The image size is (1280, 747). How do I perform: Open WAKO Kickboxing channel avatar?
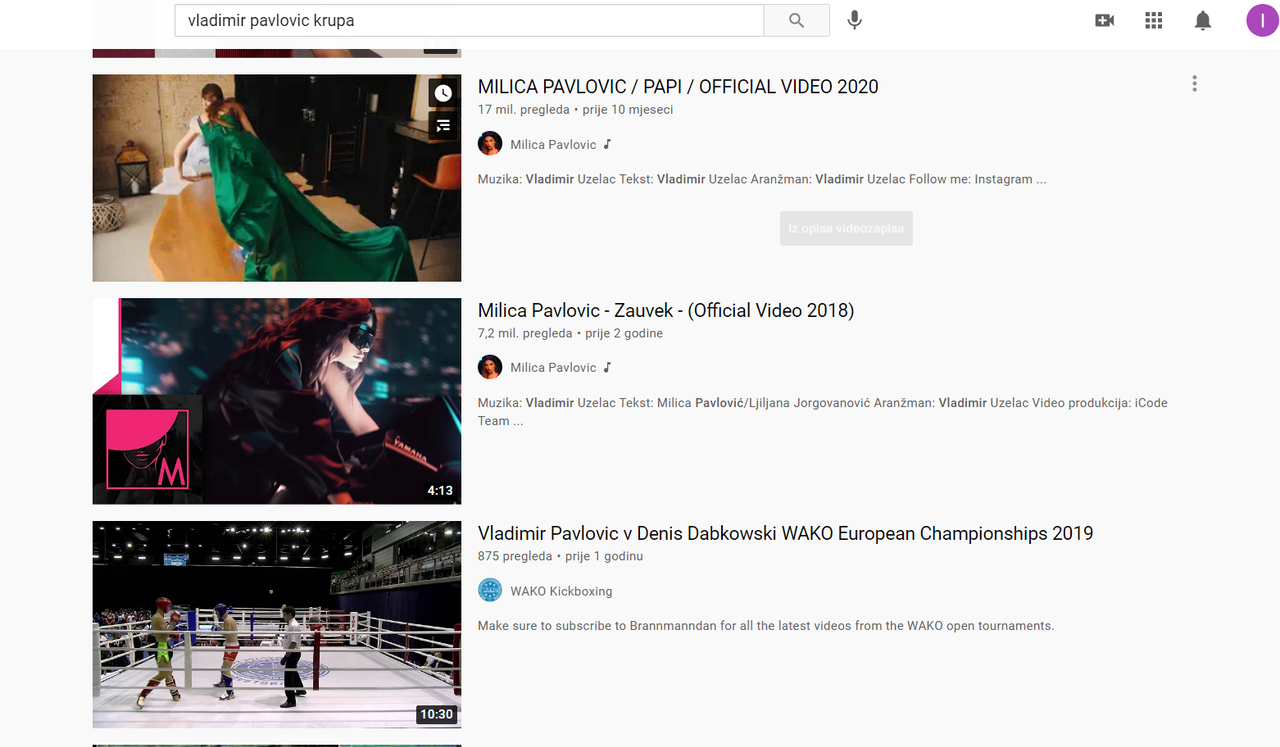click(490, 590)
